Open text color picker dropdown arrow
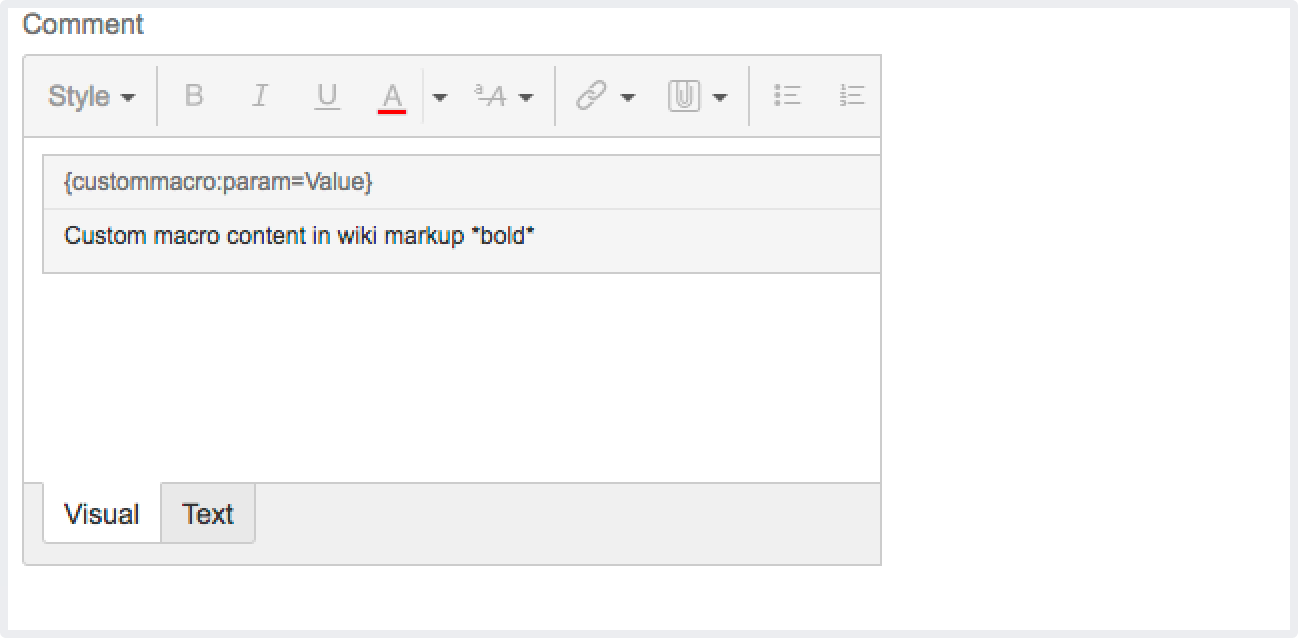Screen dimensions: 1298x638 (440, 97)
